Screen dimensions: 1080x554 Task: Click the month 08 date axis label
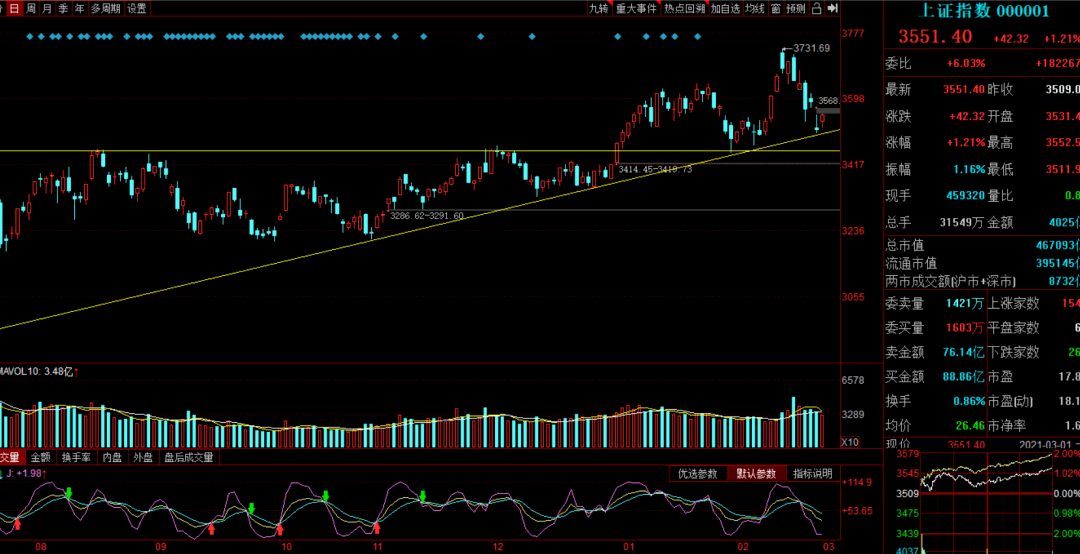point(41,546)
